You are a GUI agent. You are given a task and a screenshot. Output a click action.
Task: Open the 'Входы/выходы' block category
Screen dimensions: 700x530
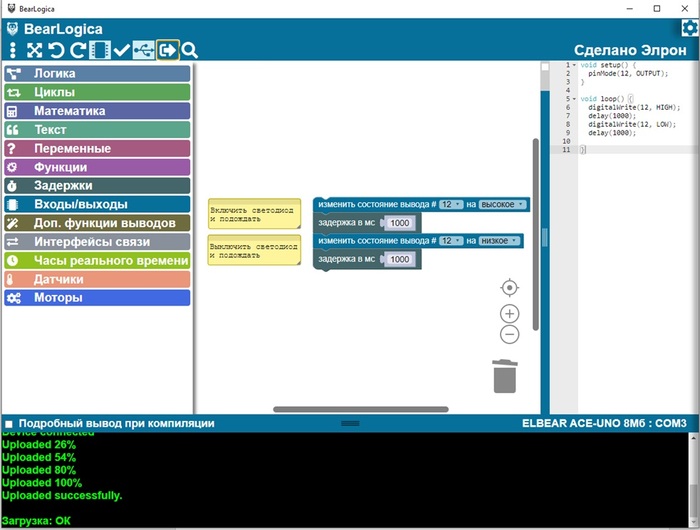(97, 204)
